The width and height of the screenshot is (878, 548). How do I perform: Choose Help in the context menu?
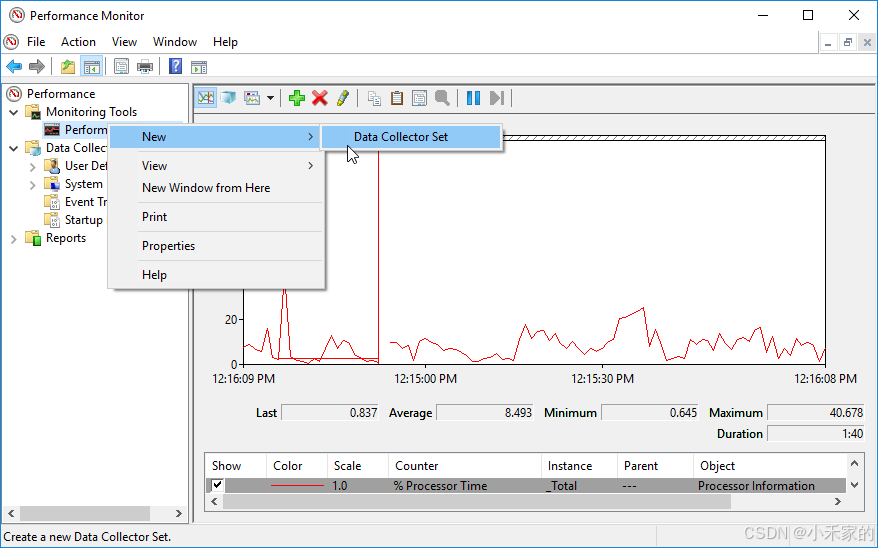point(217,275)
